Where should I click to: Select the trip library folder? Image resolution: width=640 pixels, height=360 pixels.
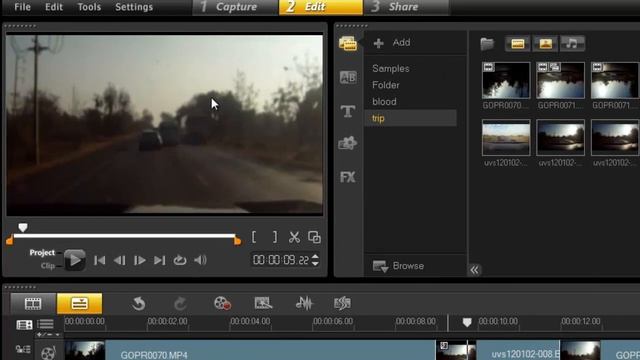[x=410, y=118]
